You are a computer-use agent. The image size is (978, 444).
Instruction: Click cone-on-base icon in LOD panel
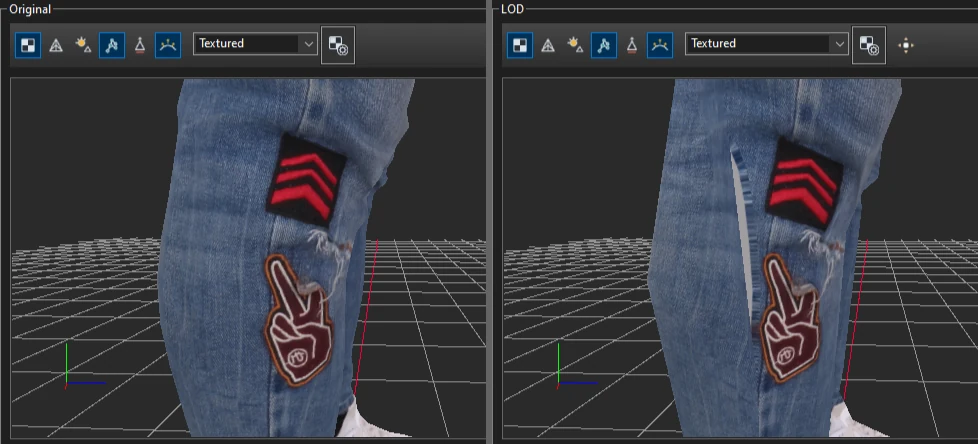pos(632,45)
